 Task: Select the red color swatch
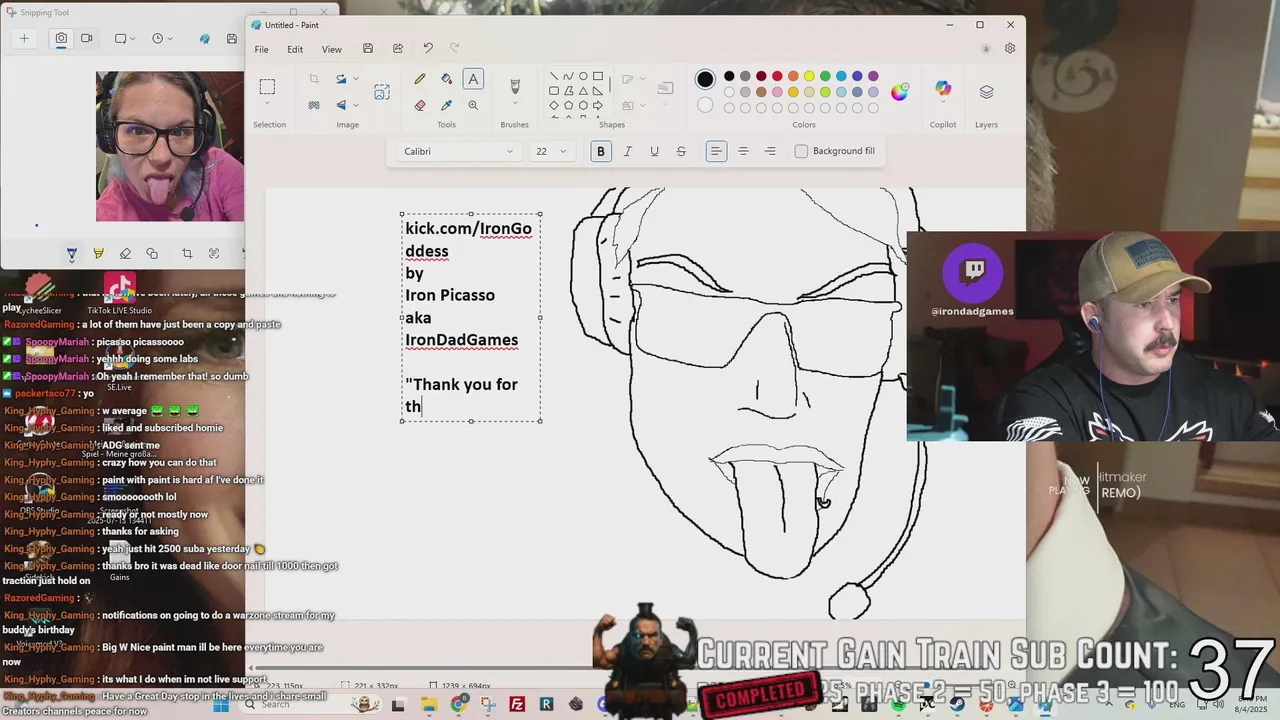coord(777,76)
